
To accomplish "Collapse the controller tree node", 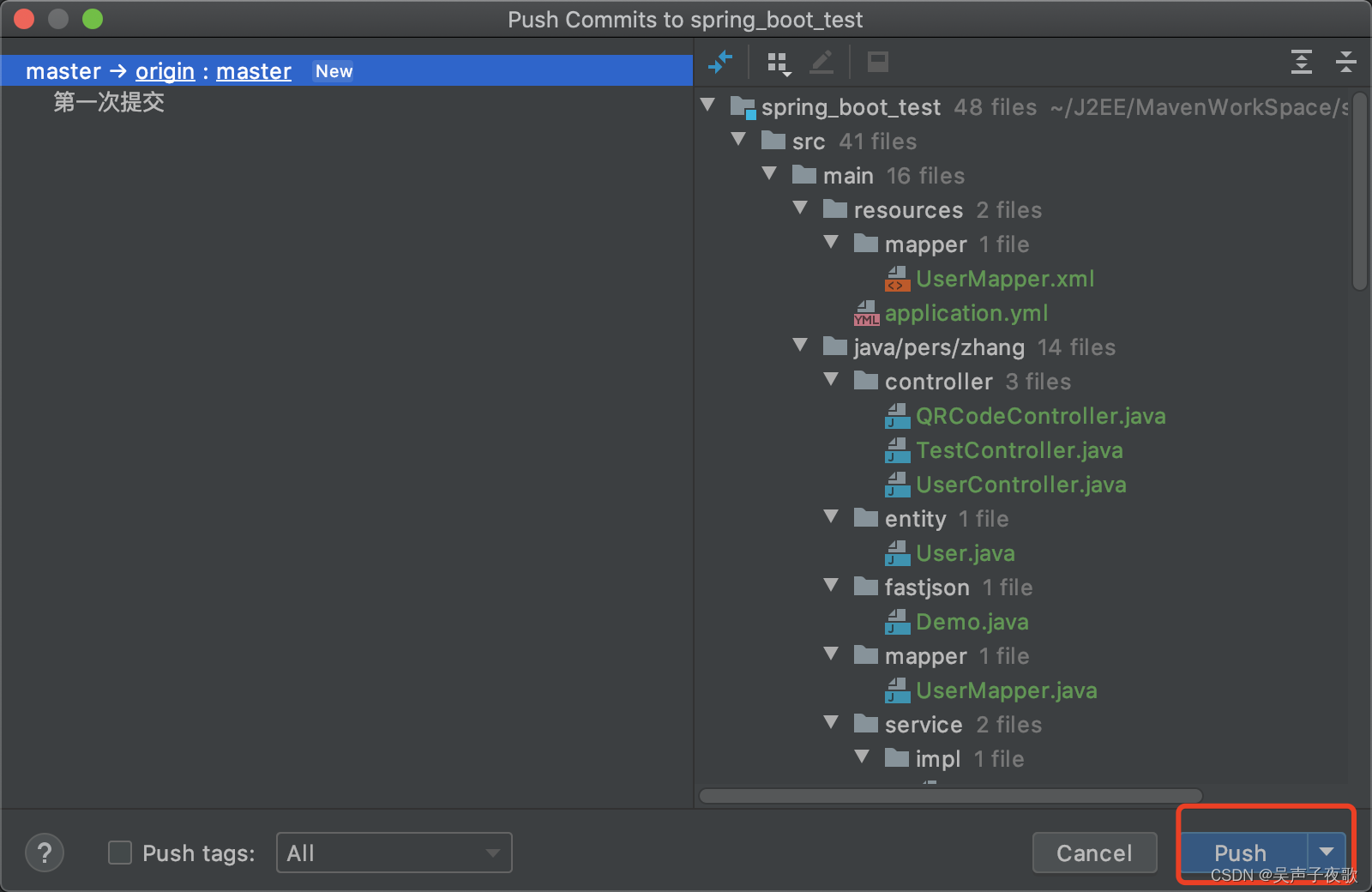I will [831, 379].
